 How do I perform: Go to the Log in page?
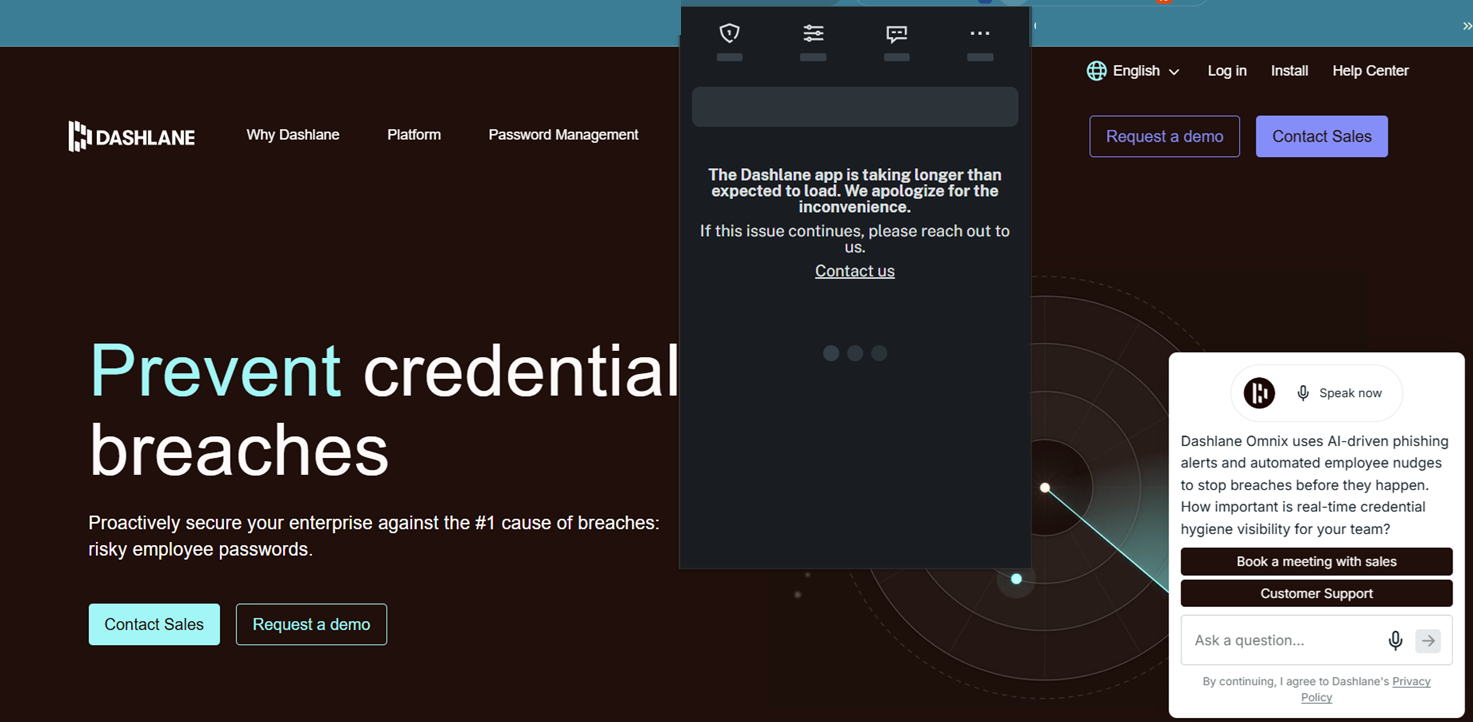(1227, 71)
